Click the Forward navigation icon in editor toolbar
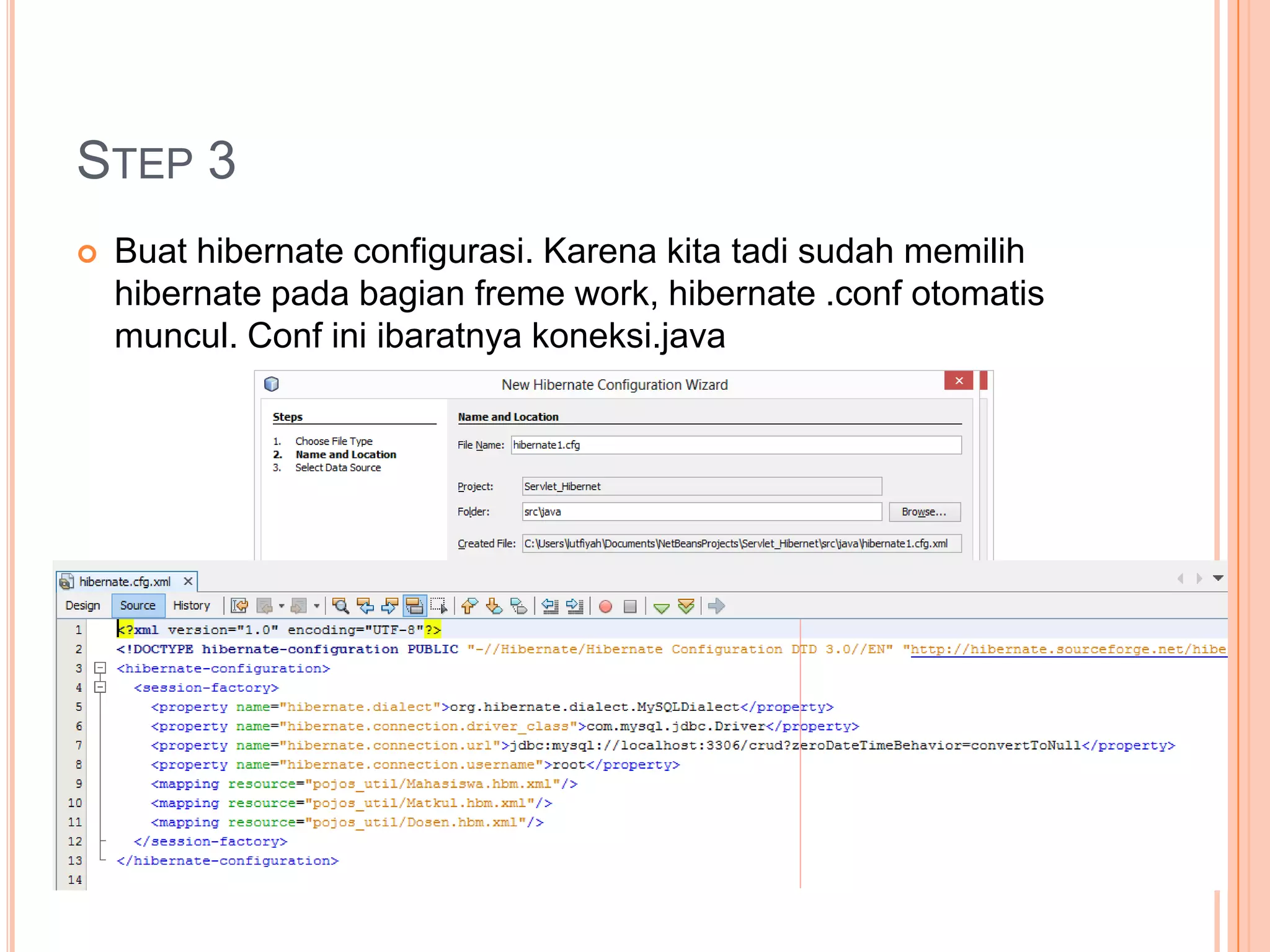Image resolution: width=1270 pixels, height=952 pixels. click(x=299, y=606)
